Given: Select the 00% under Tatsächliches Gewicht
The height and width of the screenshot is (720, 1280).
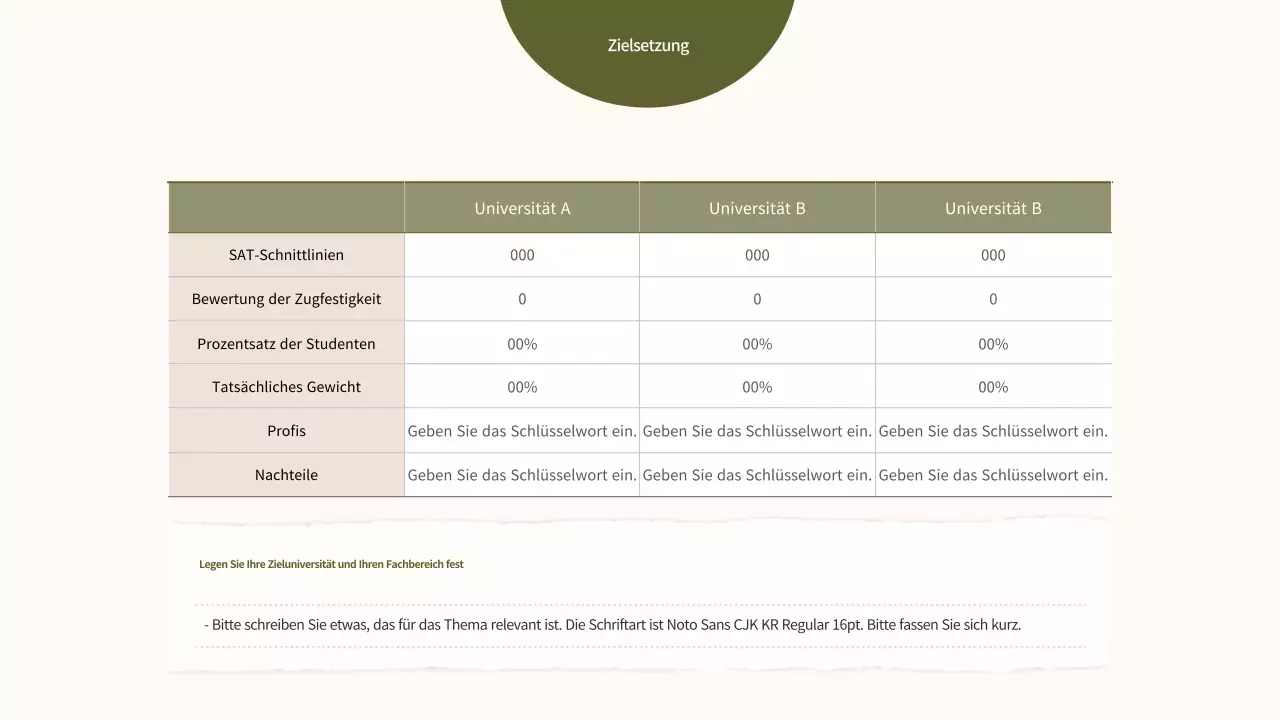Looking at the screenshot, I should pyautogui.click(x=522, y=386).
